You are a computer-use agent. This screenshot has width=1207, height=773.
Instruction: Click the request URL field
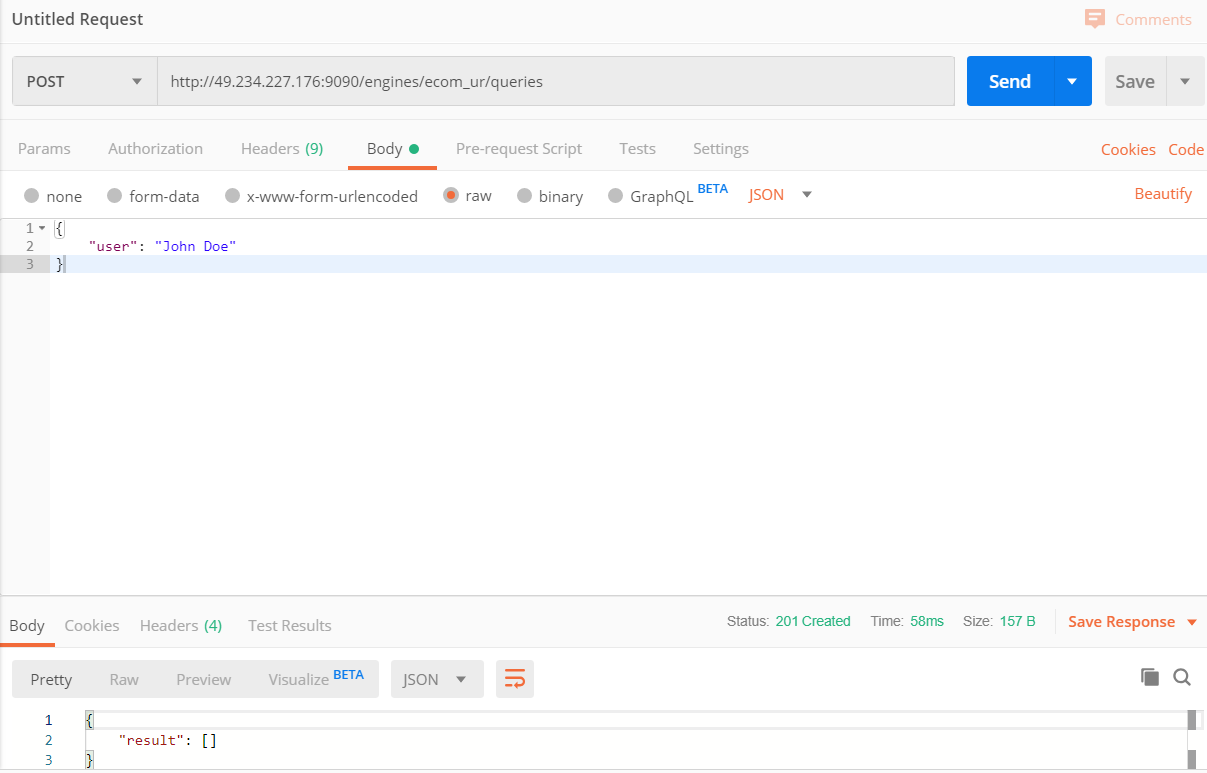point(556,81)
